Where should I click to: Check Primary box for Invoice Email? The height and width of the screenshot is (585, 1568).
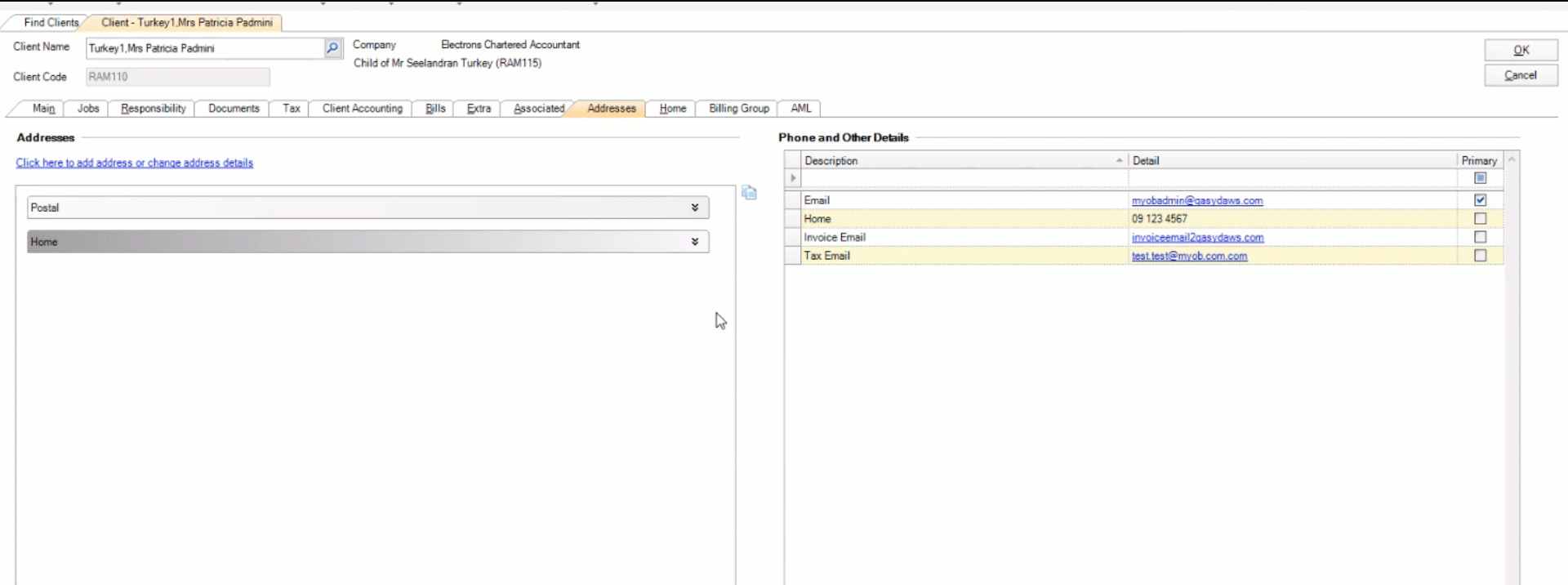[1480, 237]
